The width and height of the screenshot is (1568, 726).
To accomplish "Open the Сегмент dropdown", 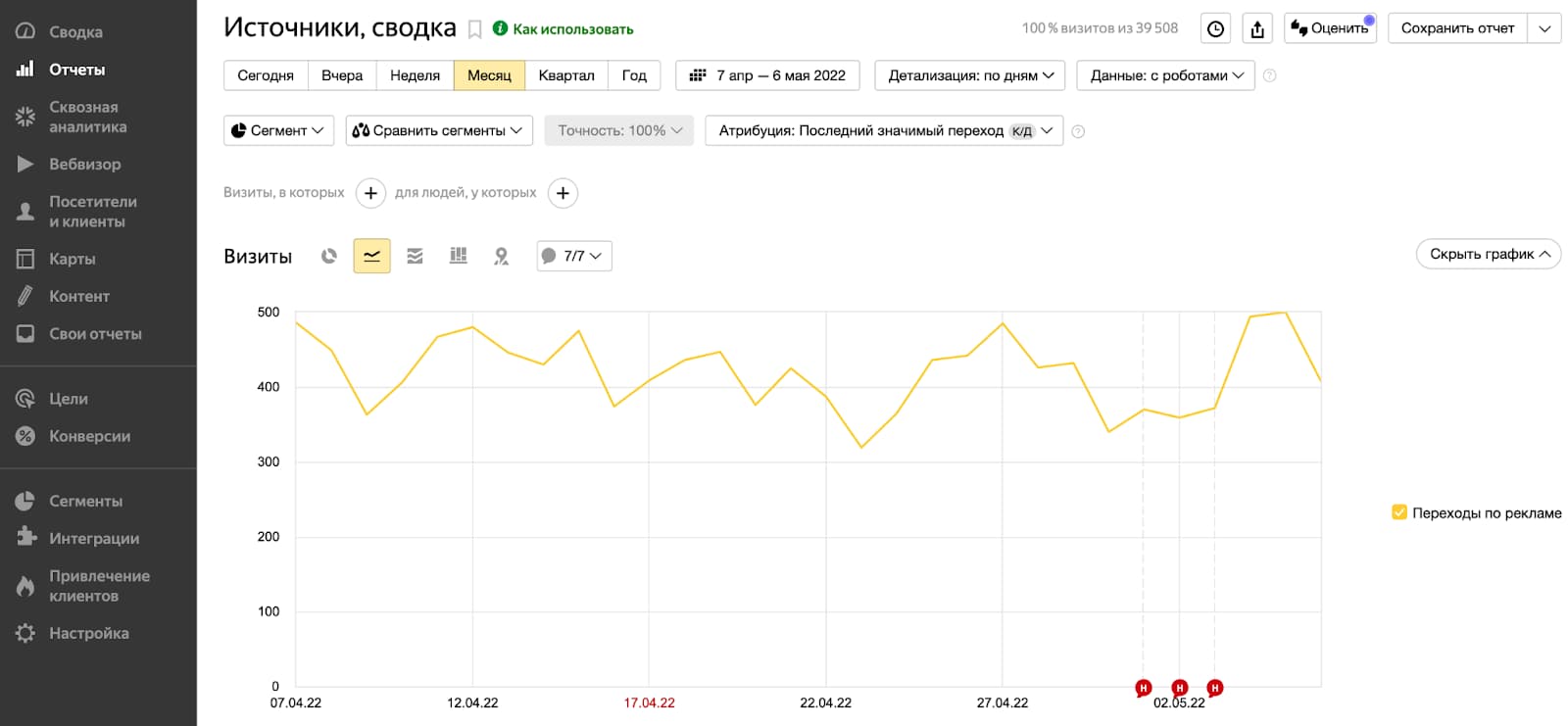I will click(x=278, y=130).
